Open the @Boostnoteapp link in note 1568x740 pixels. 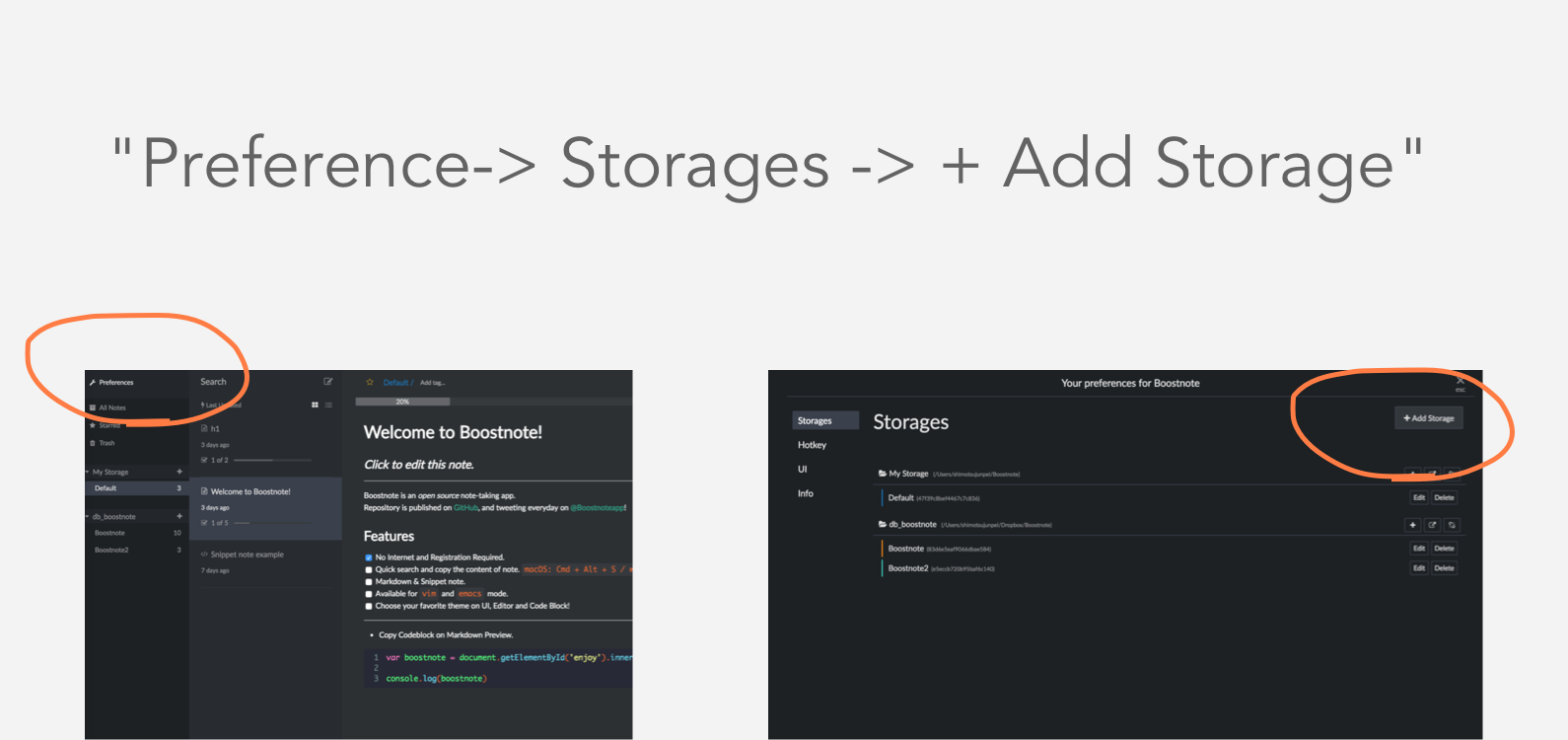pyautogui.click(x=598, y=508)
